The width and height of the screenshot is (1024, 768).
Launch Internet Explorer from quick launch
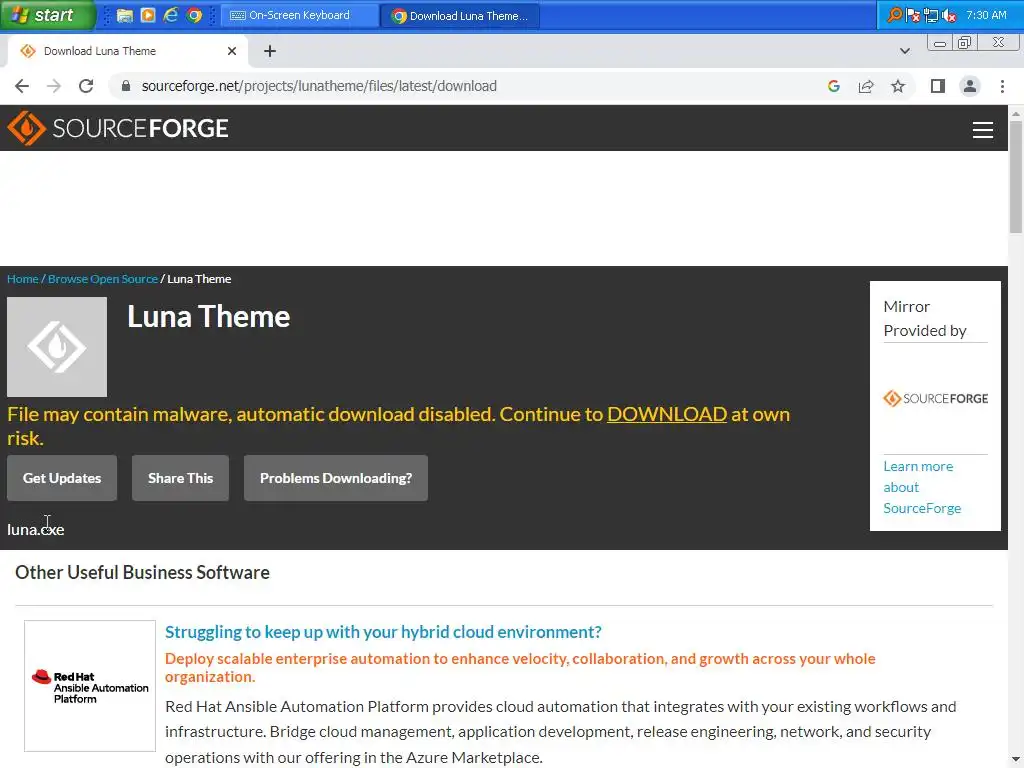click(170, 15)
